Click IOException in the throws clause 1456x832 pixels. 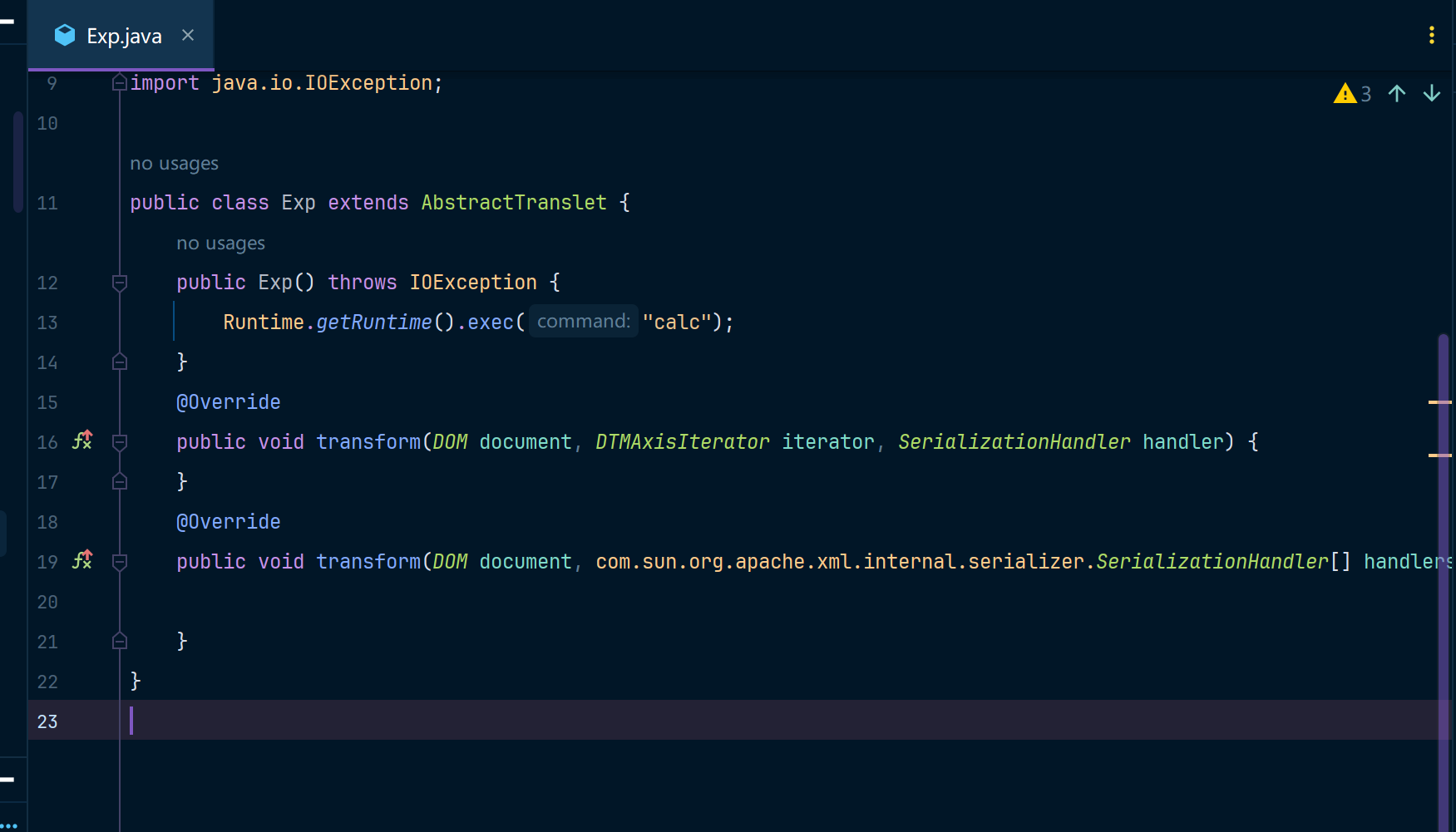473,283
